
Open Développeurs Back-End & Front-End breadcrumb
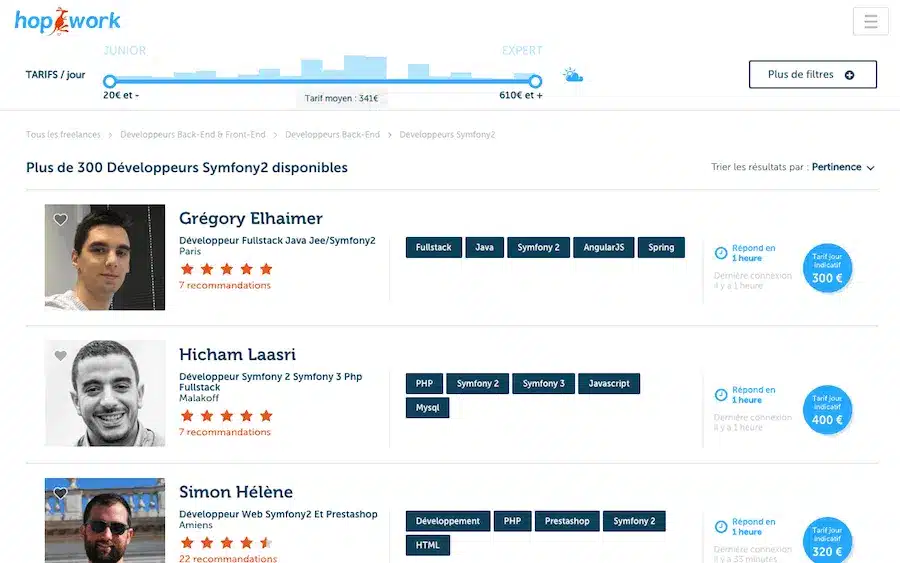(x=193, y=134)
